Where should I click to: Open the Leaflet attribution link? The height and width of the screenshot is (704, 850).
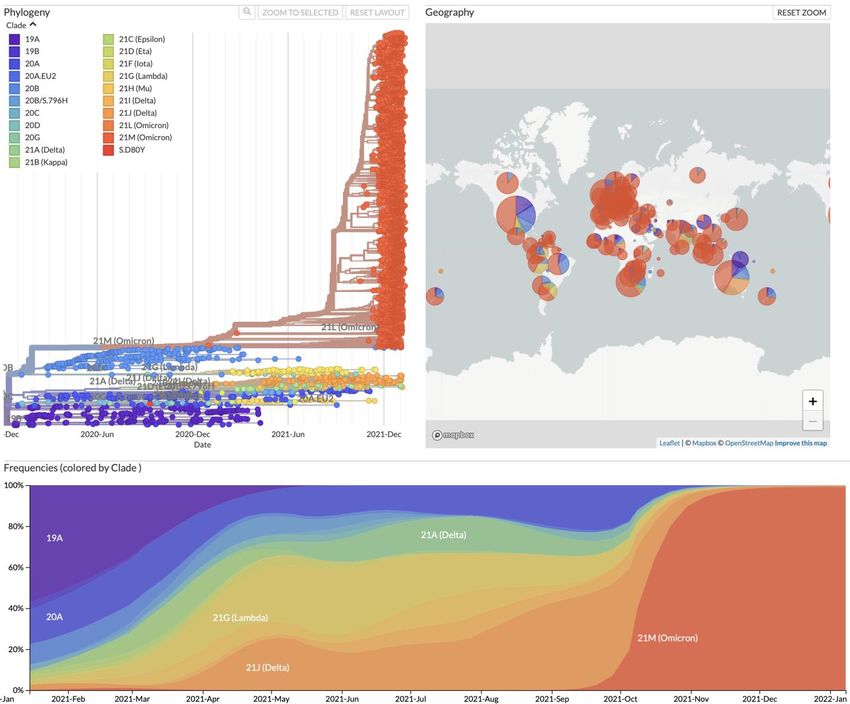coord(669,443)
